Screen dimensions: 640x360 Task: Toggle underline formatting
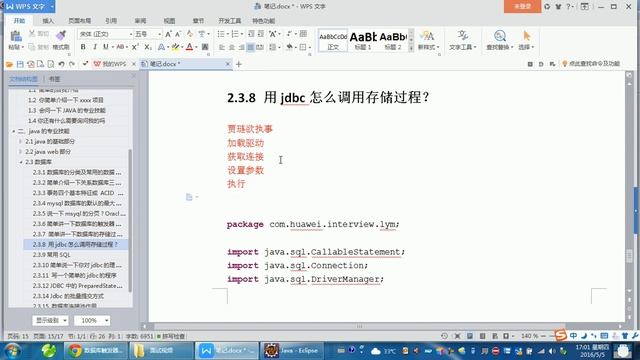[106, 47]
